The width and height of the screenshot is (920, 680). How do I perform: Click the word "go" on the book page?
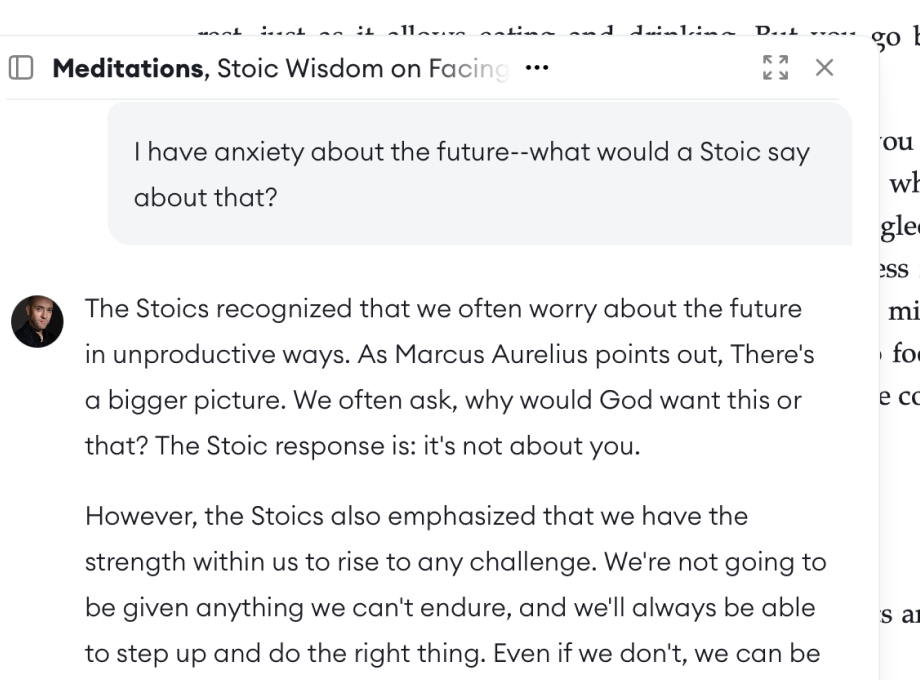coord(886,38)
